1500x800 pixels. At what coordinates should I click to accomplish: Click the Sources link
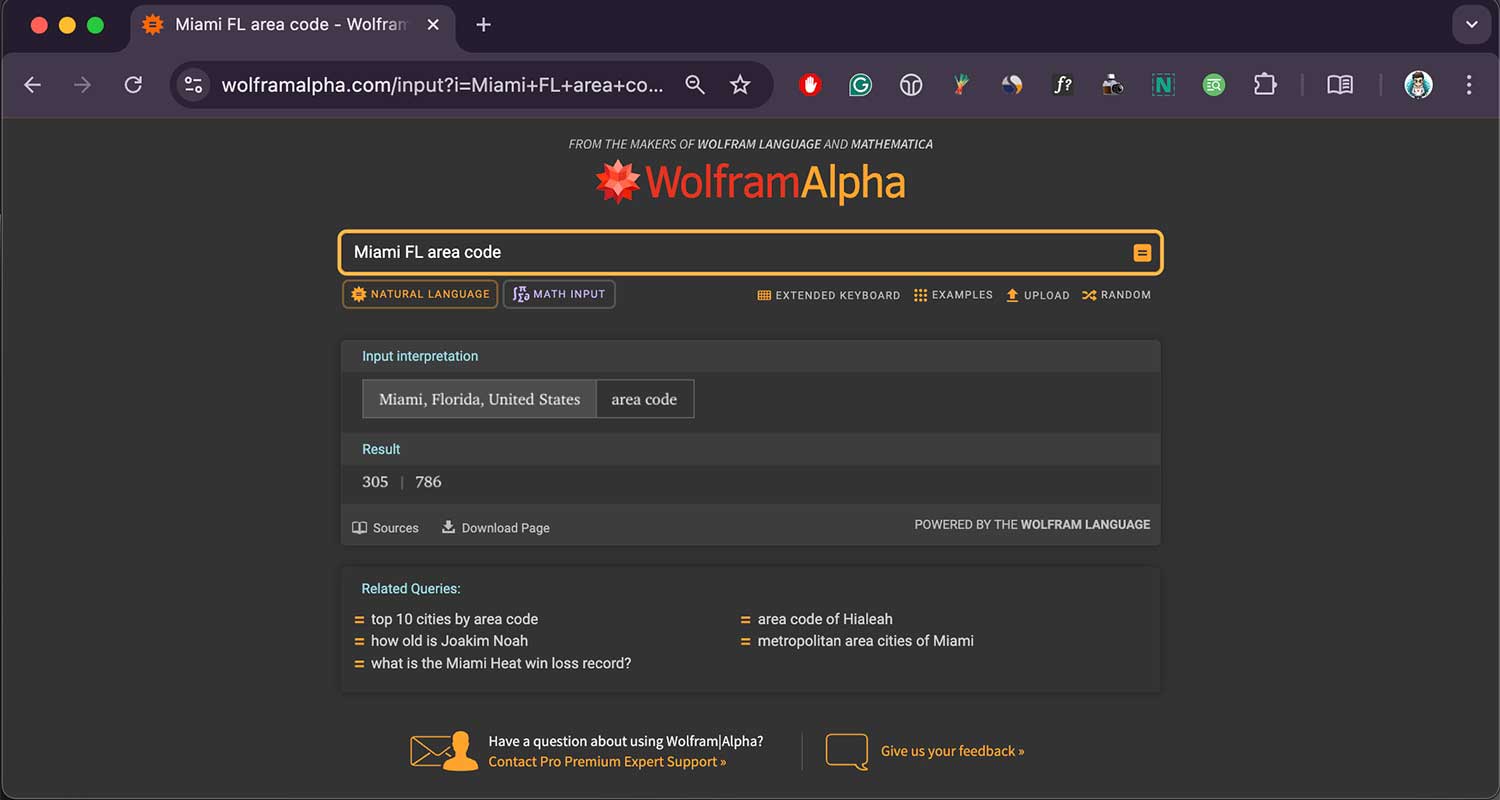pyautogui.click(x=386, y=528)
